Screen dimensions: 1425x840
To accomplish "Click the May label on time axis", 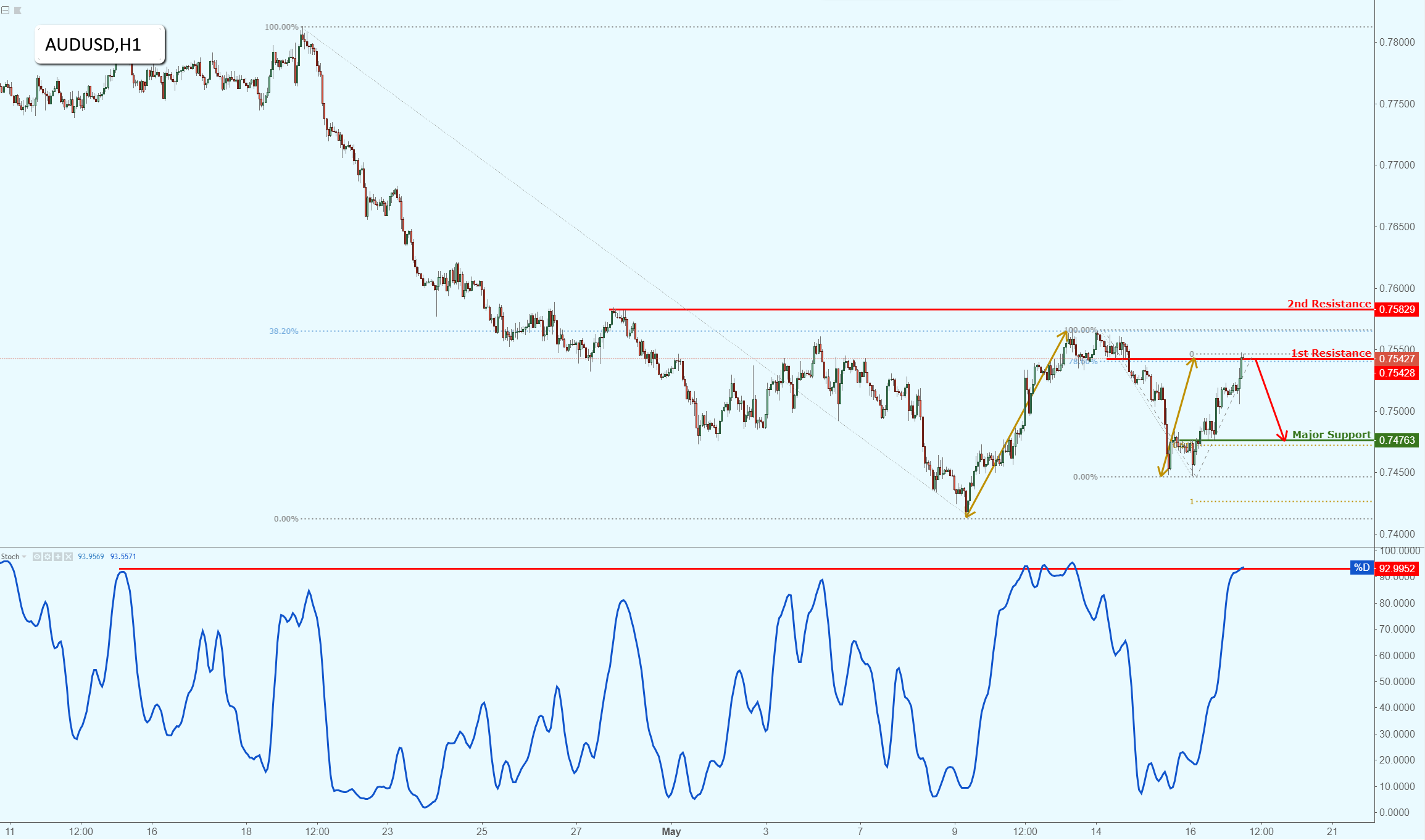I will (671, 831).
